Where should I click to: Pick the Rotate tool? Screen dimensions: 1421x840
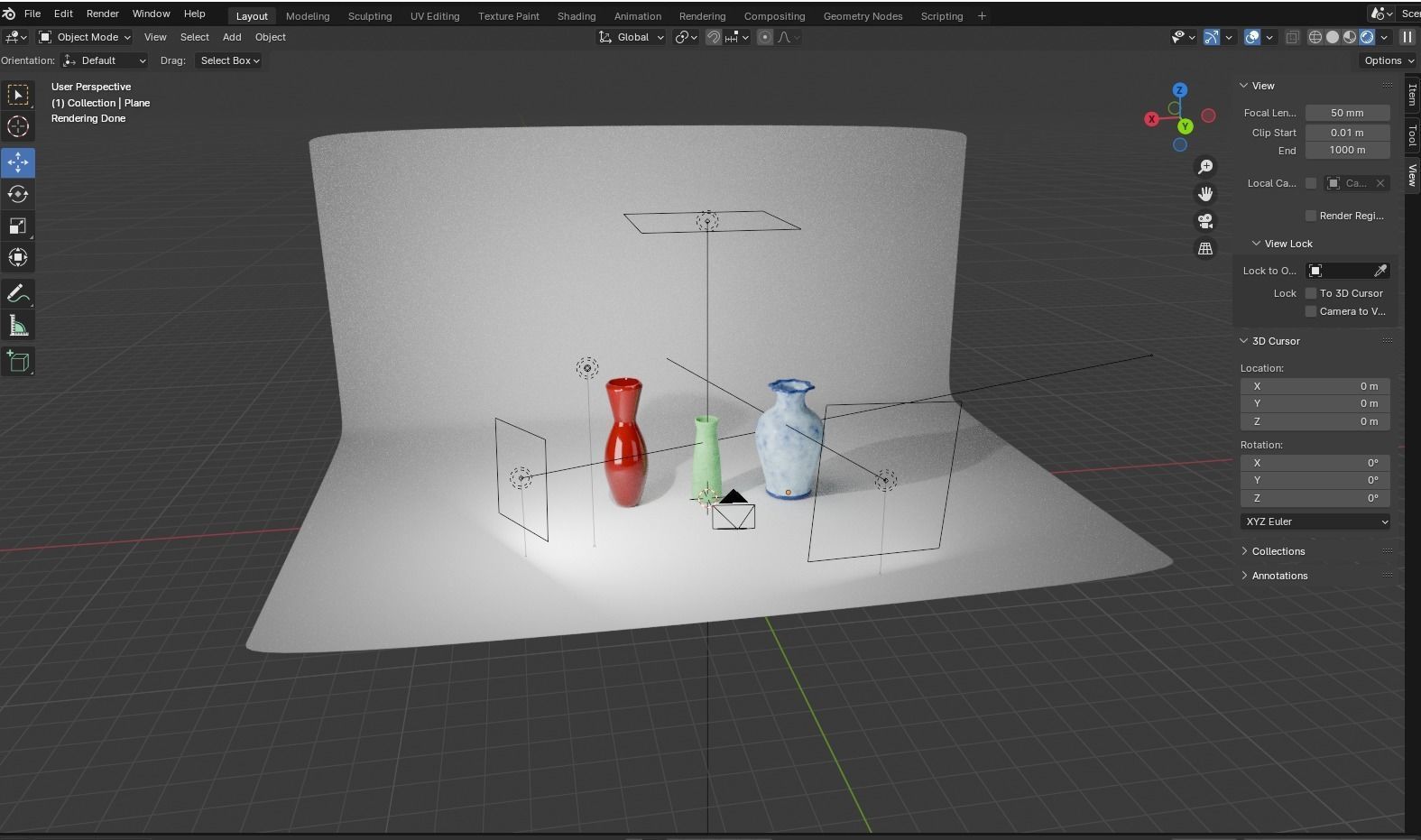pos(18,194)
